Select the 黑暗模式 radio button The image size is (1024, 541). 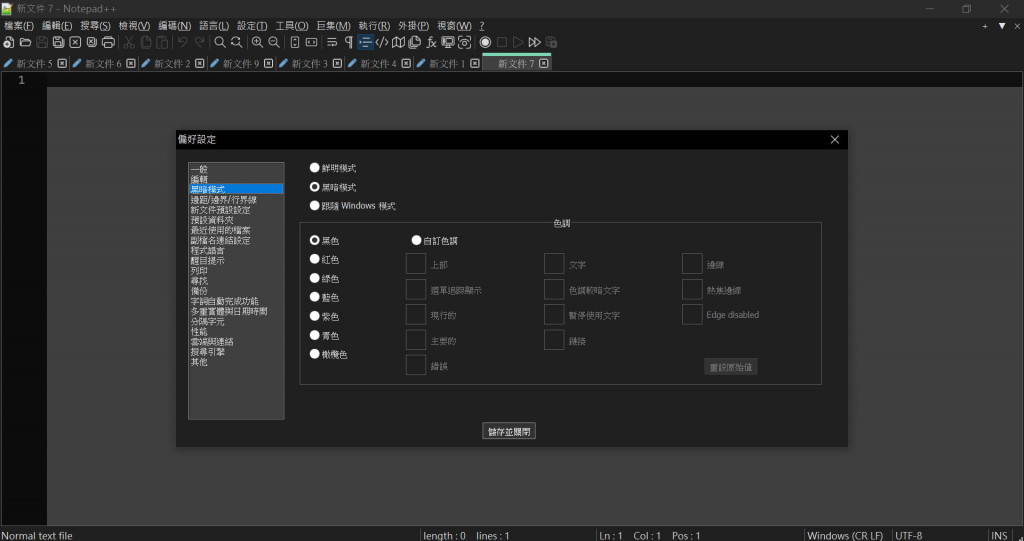click(x=315, y=187)
